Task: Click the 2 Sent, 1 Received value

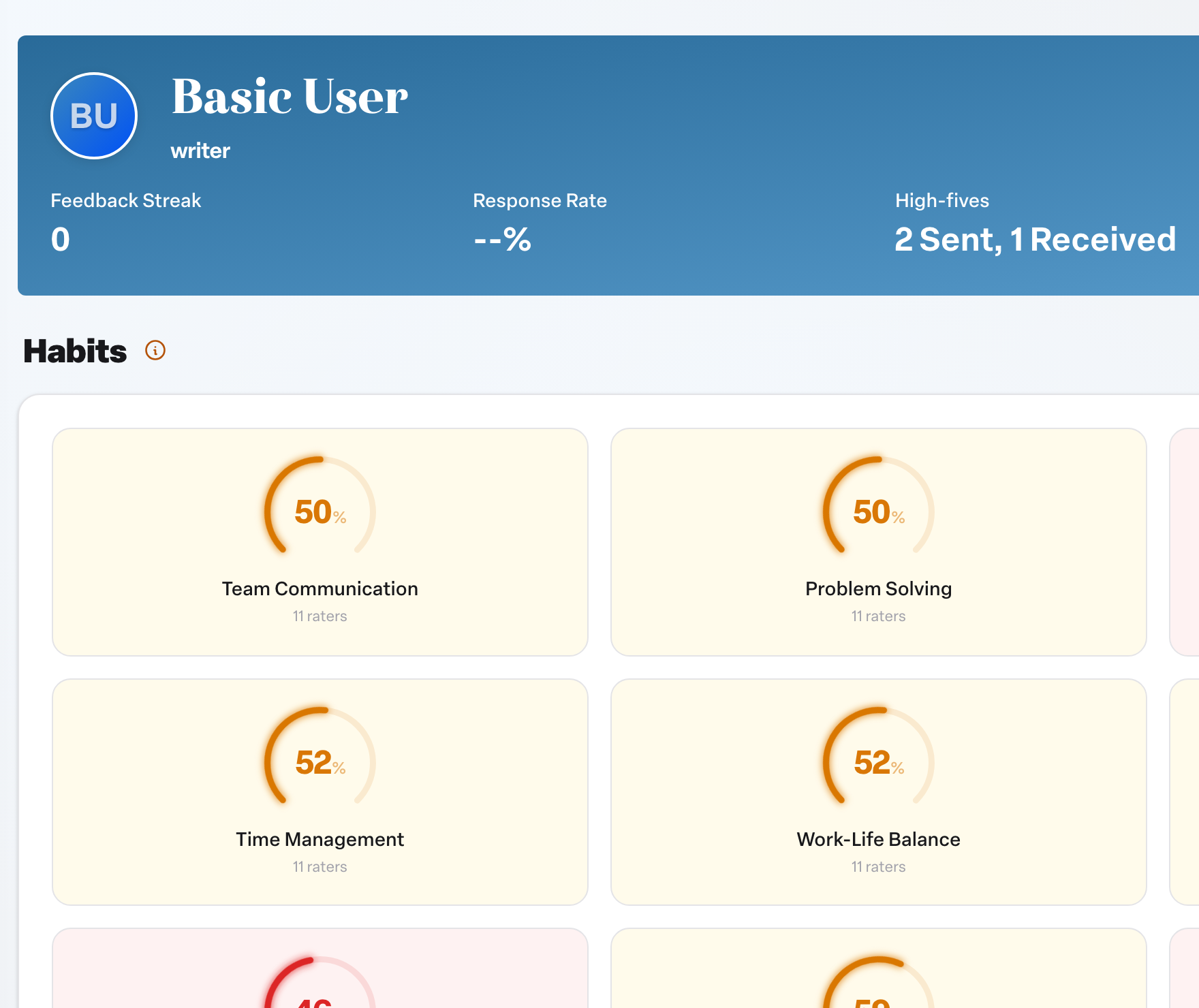Action: (x=1035, y=240)
